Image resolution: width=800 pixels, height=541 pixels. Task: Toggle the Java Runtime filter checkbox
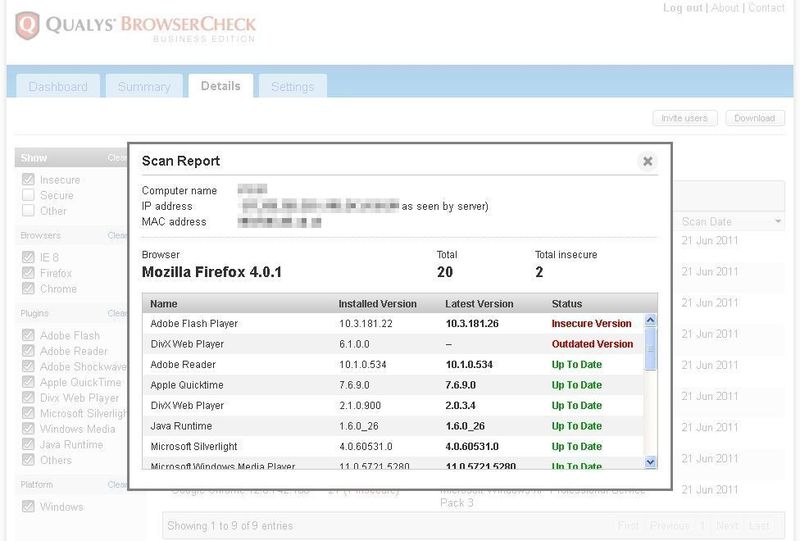pos(29,444)
